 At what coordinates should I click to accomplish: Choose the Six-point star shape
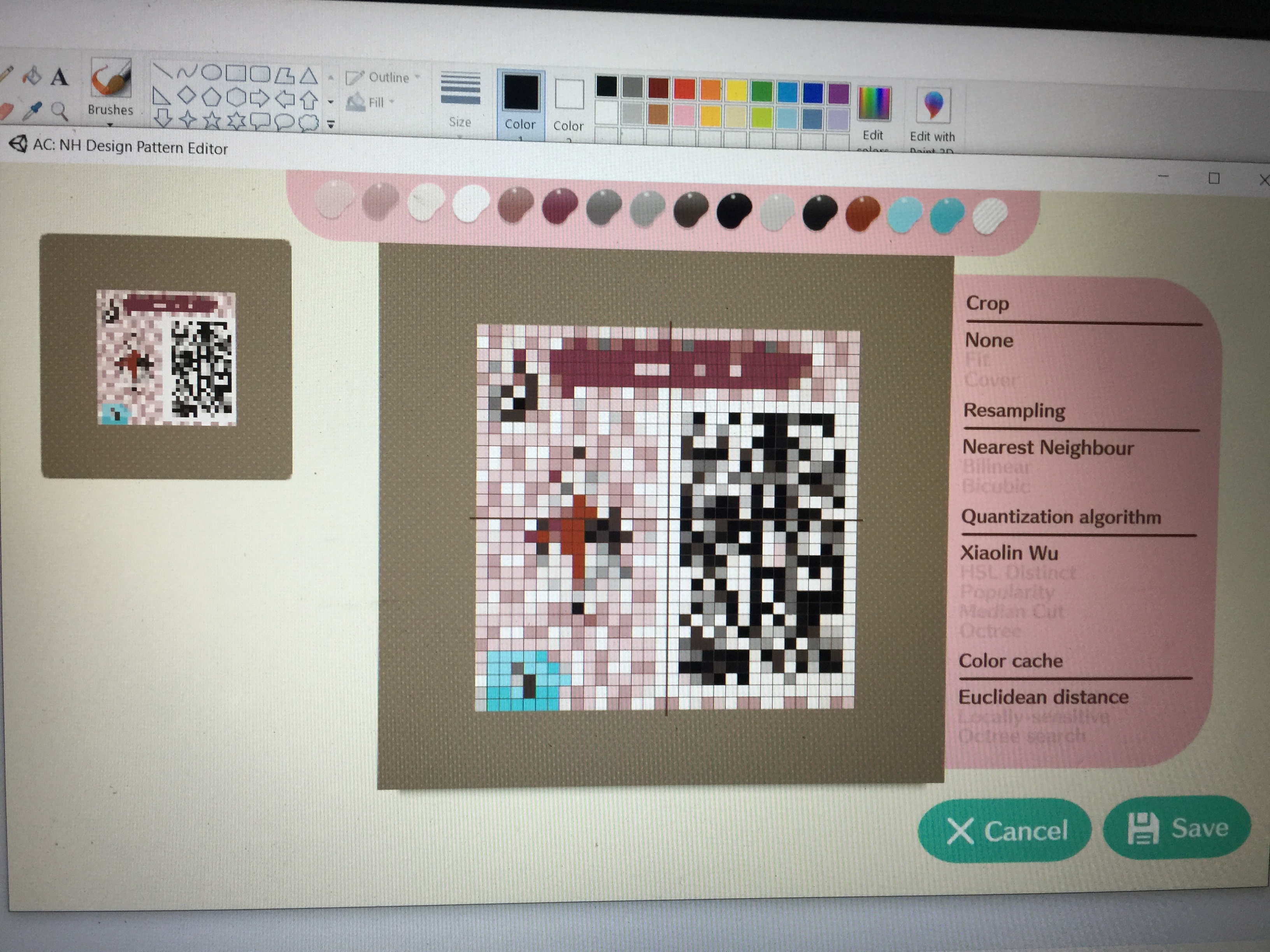[237, 121]
